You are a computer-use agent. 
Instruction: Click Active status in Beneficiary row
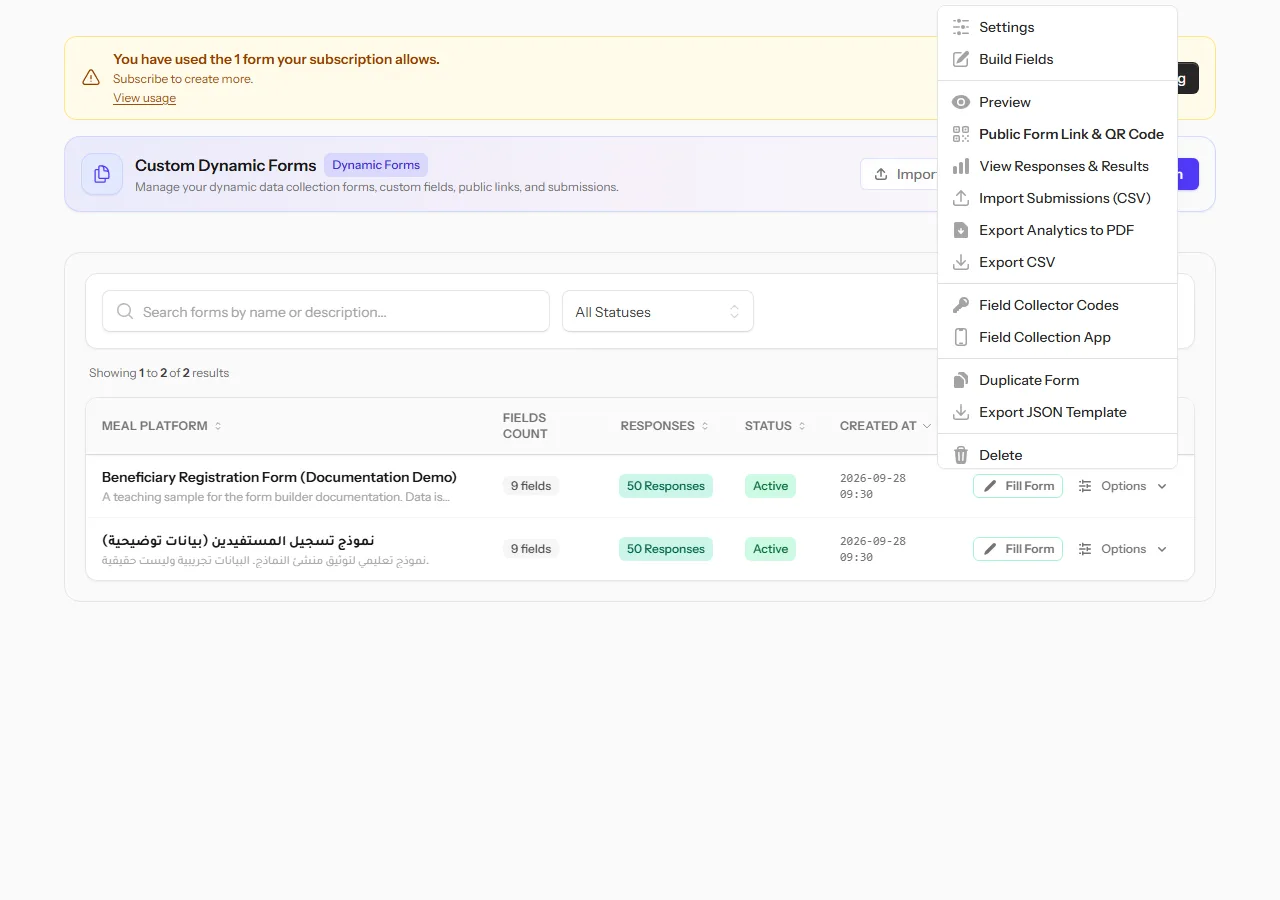pos(770,486)
